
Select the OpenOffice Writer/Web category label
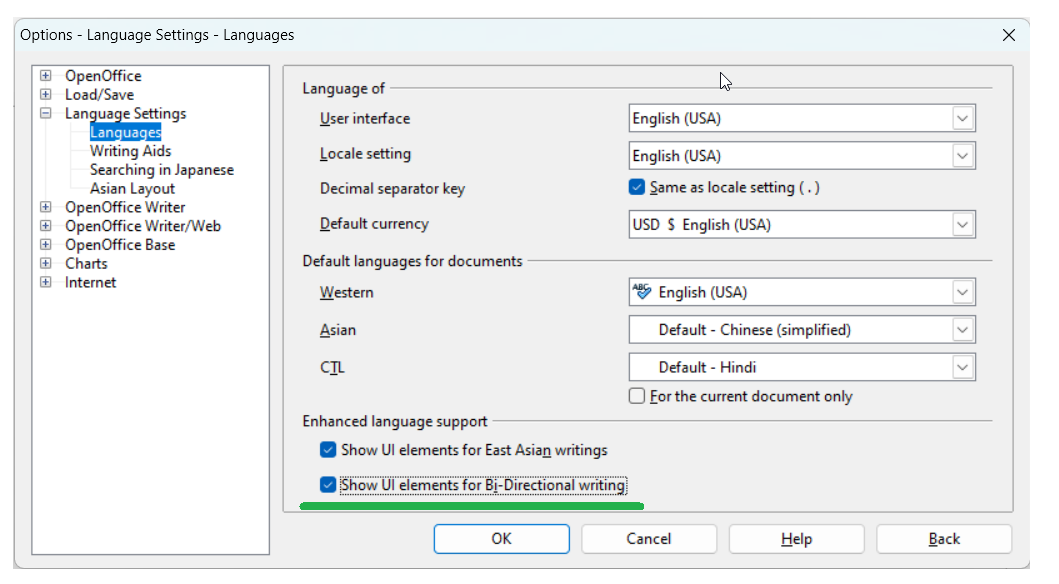(143, 226)
